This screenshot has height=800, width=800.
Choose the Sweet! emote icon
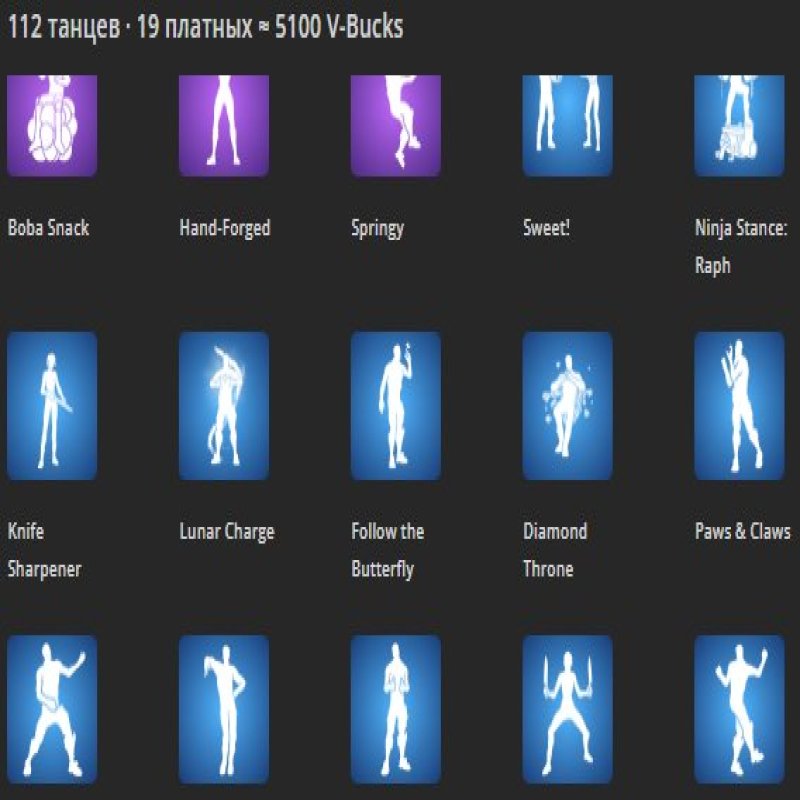(568, 125)
